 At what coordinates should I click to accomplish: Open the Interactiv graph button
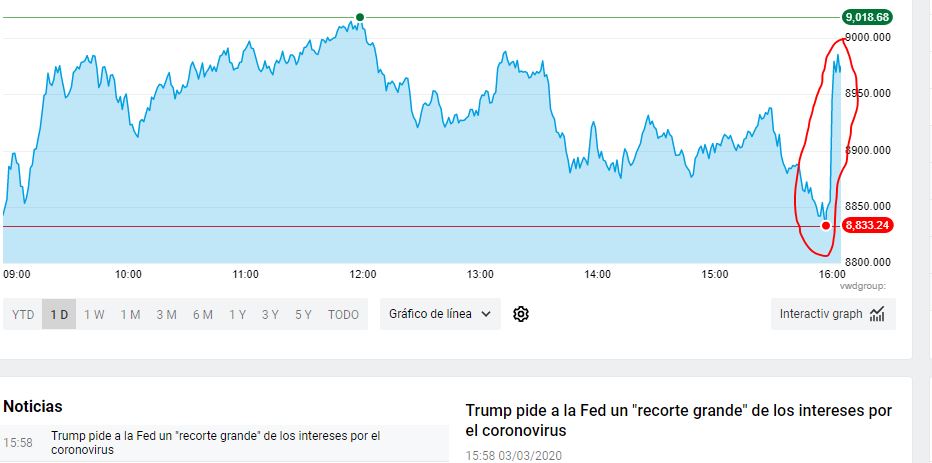[x=821, y=314]
